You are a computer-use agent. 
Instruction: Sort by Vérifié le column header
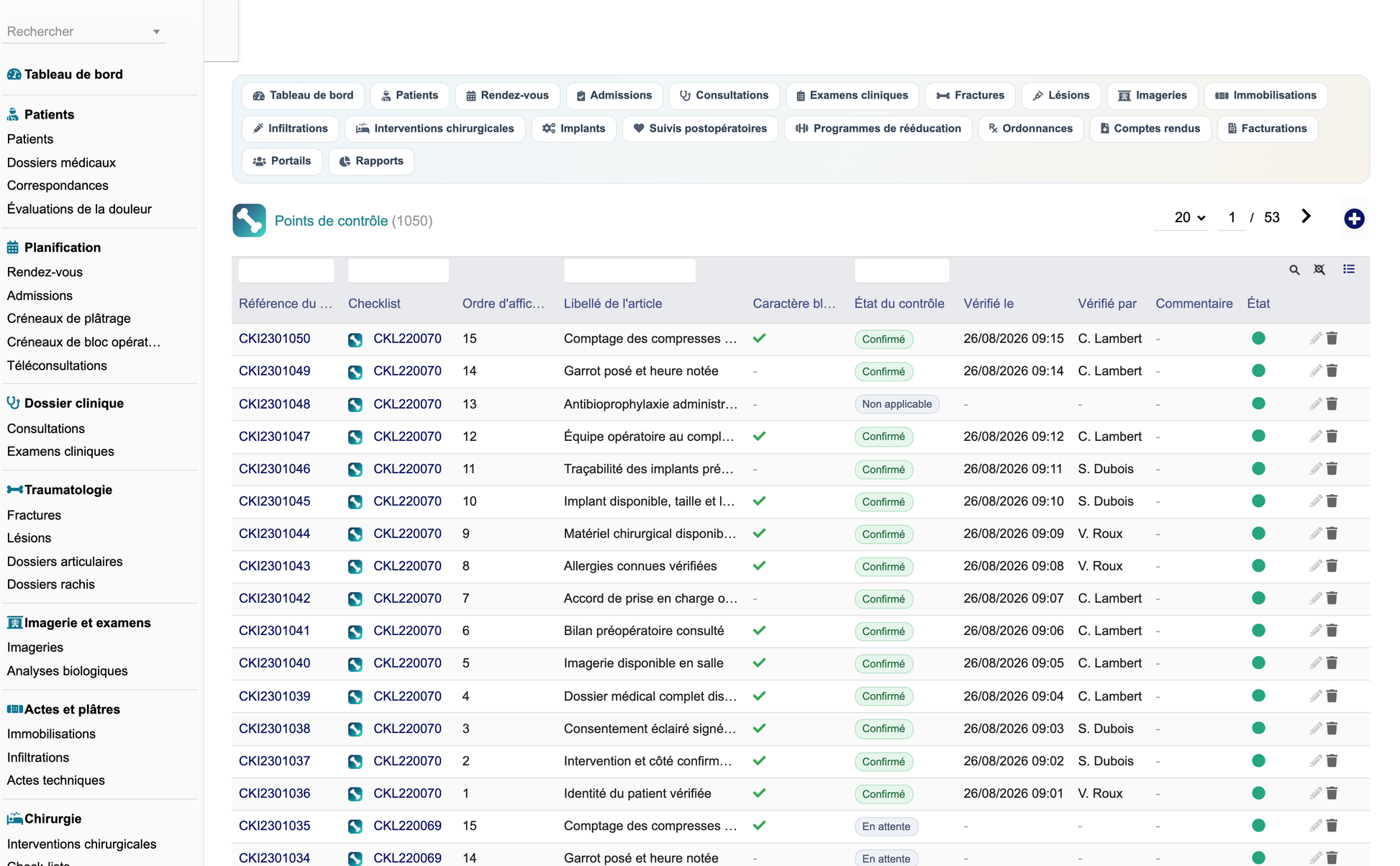pyautogui.click(x=988, y=304)
